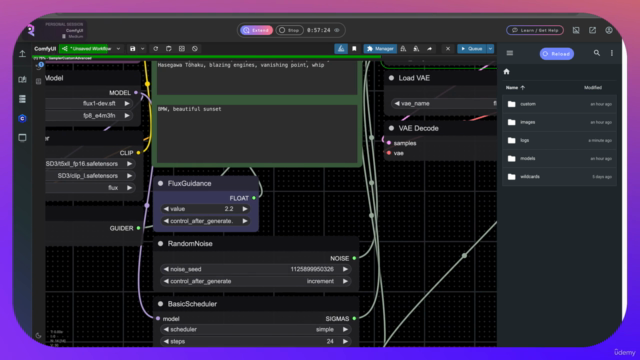This screenshot has height=360, width=640.
Task: Click the left arrow of vae_name
Action: pyautogui.click(x=397, y=103)
